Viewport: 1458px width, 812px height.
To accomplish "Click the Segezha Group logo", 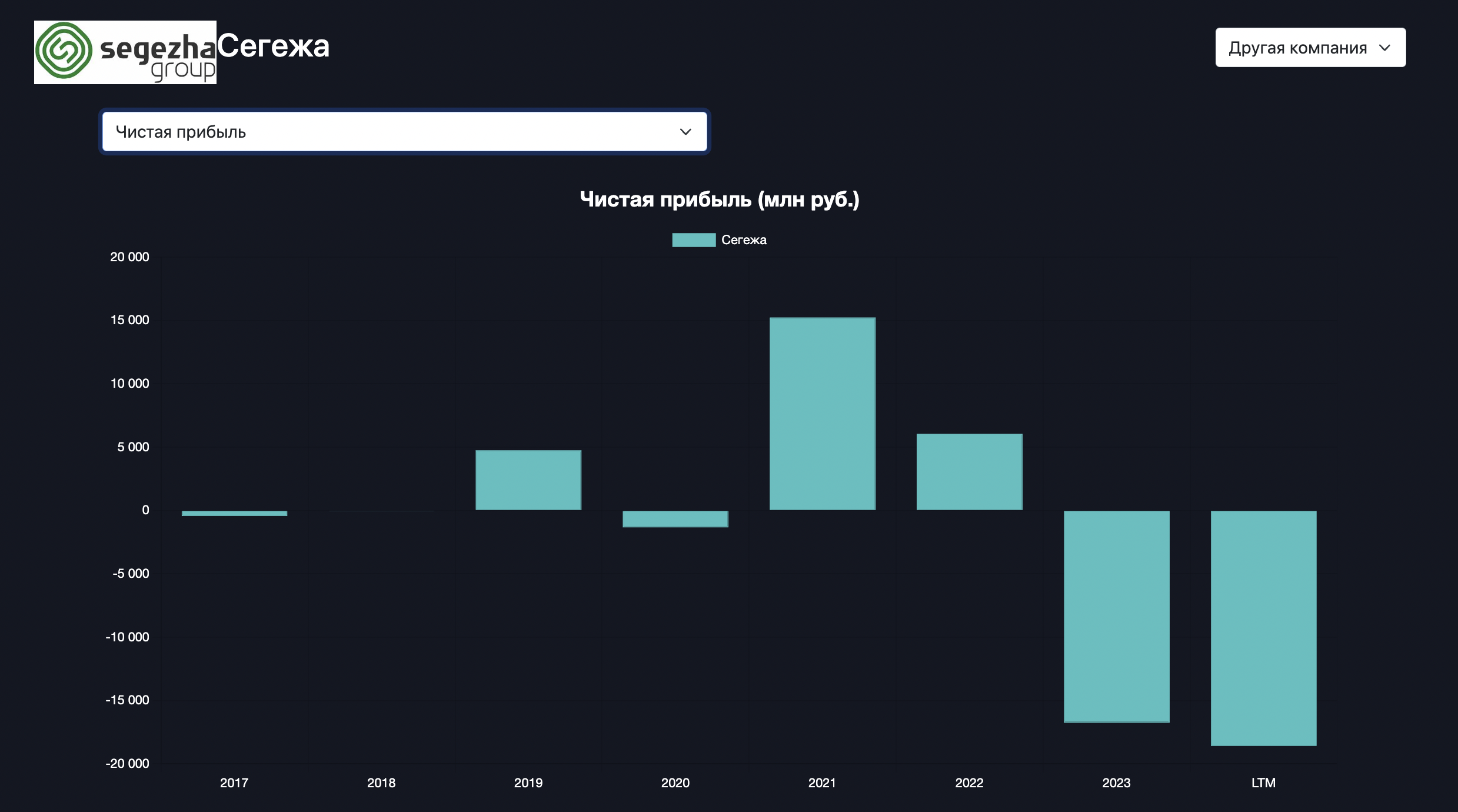I will tap(125, 52).
